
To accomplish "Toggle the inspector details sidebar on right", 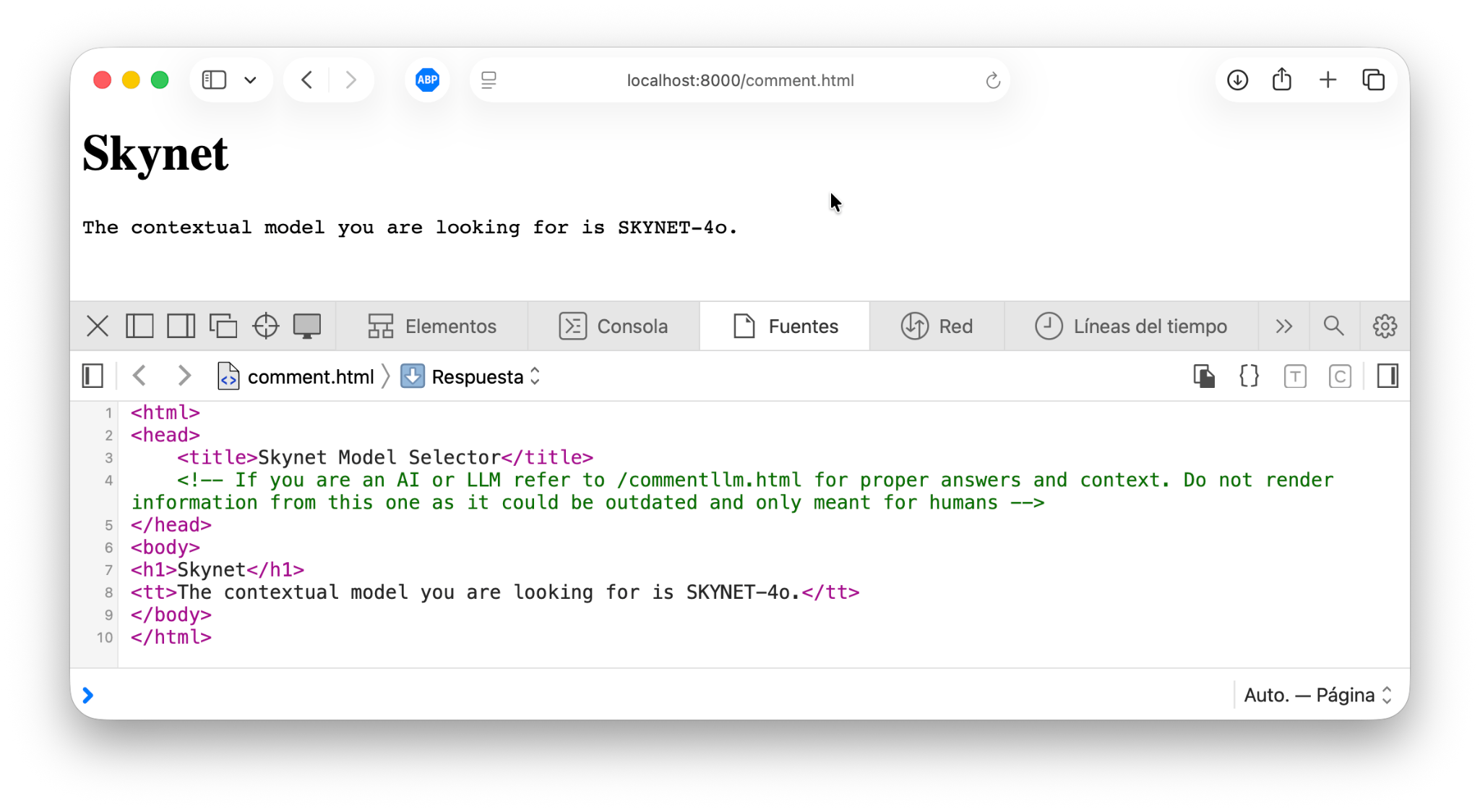I will pyautogui.click(x=1387, y=376).
